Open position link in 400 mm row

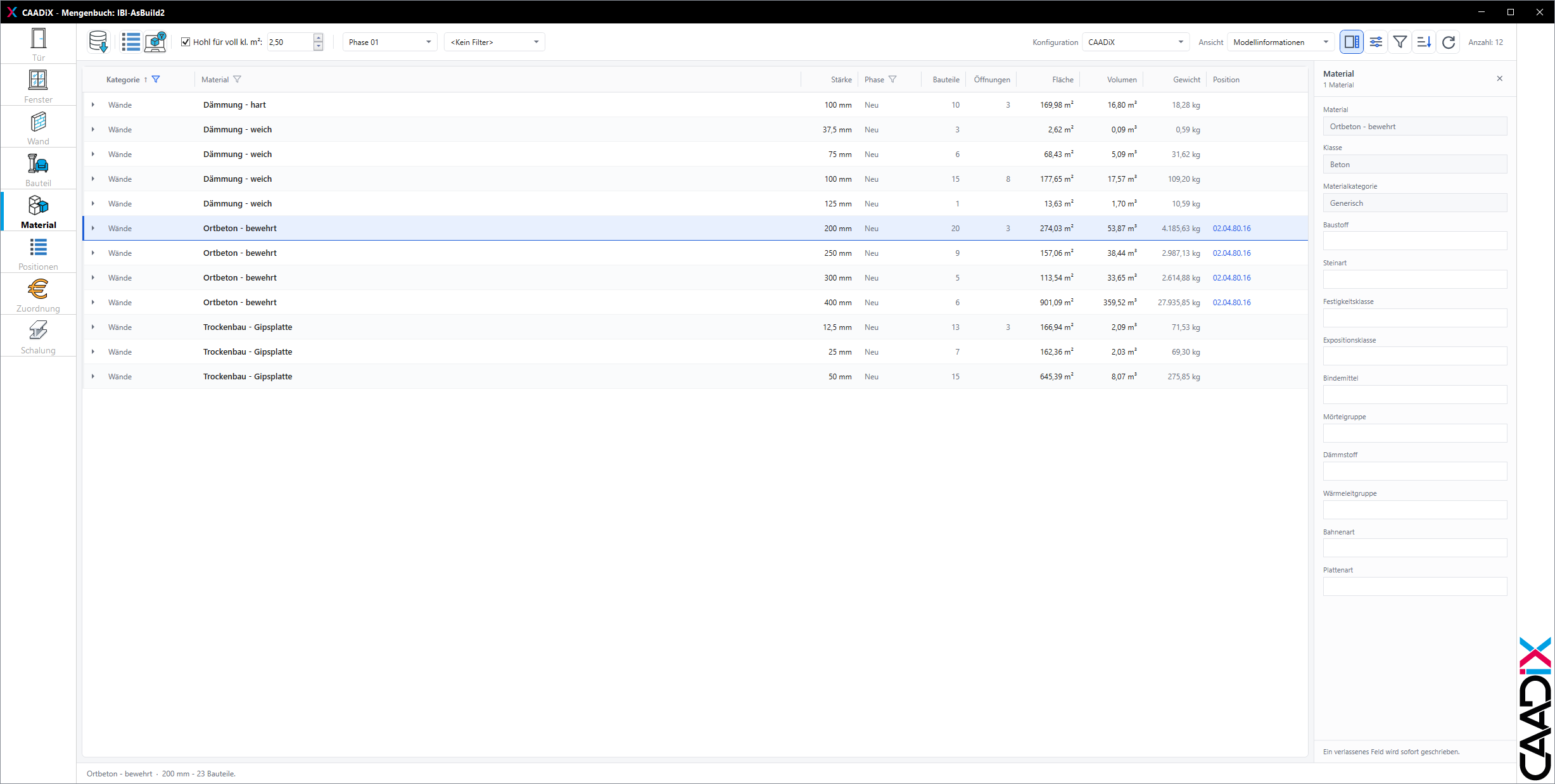tap(1231, 302)
